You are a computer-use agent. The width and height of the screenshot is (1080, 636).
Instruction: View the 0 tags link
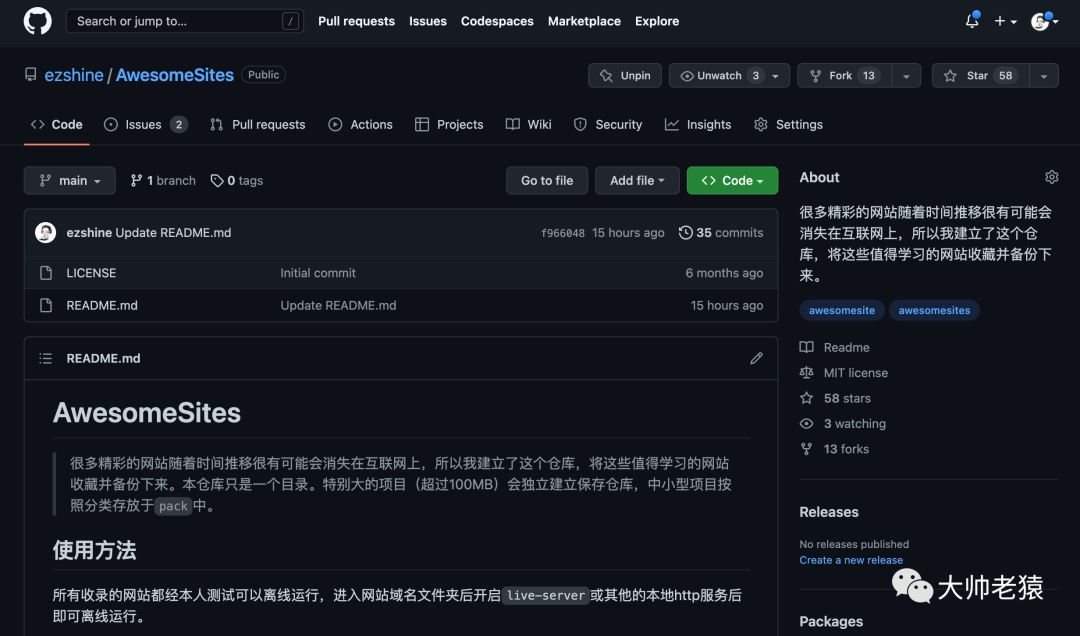237,181
